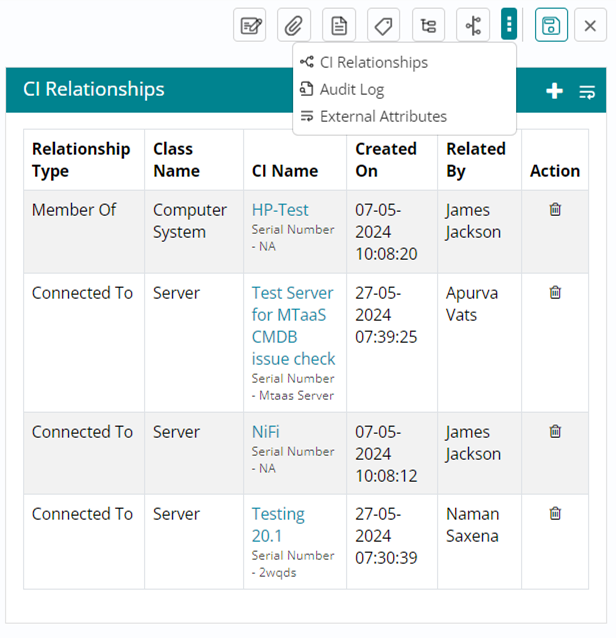The image size is (616, 638).
Task: Click the tag icon in toolbar
Action: (x=383, y=26)
